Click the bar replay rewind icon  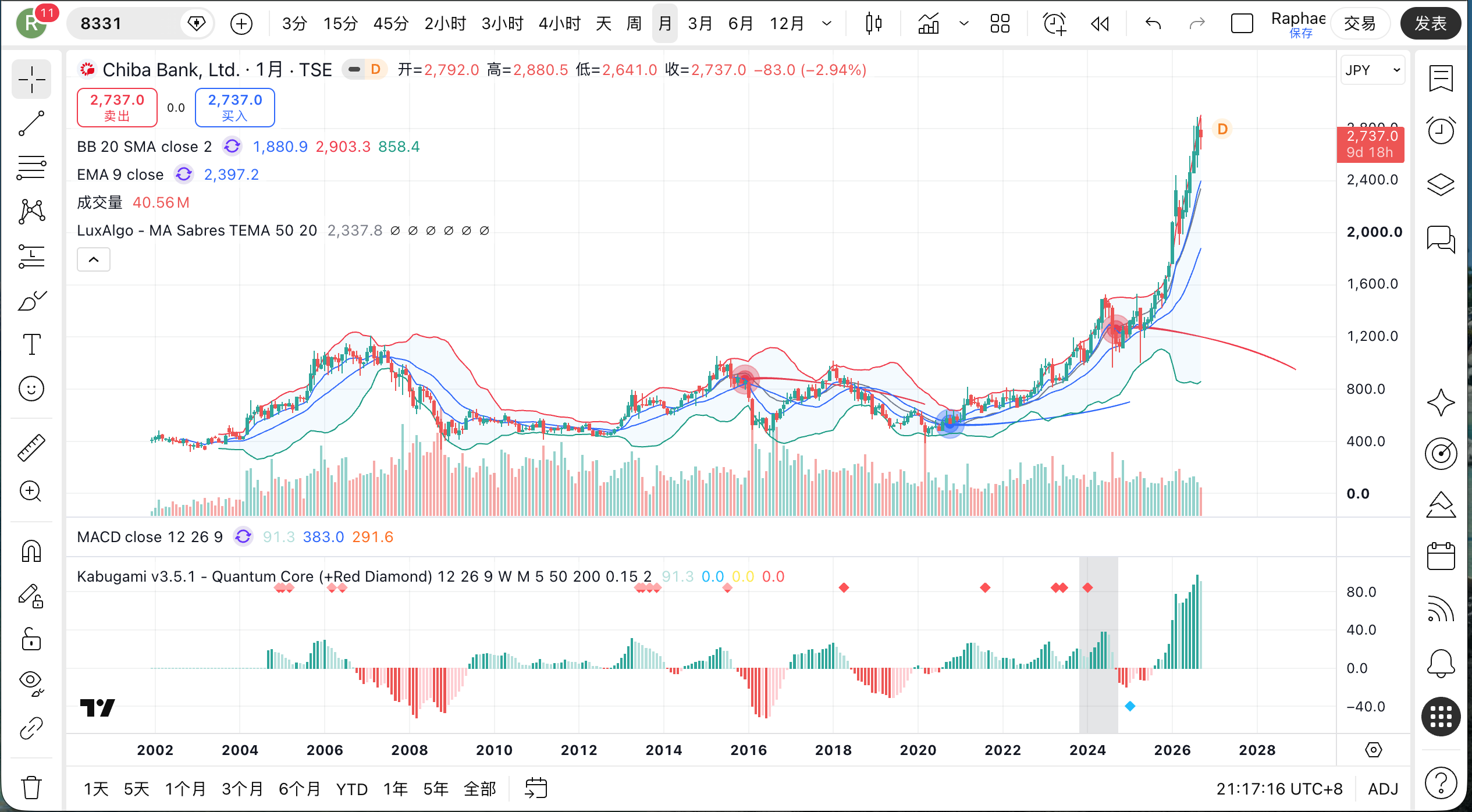click(x=1100, y=24)
